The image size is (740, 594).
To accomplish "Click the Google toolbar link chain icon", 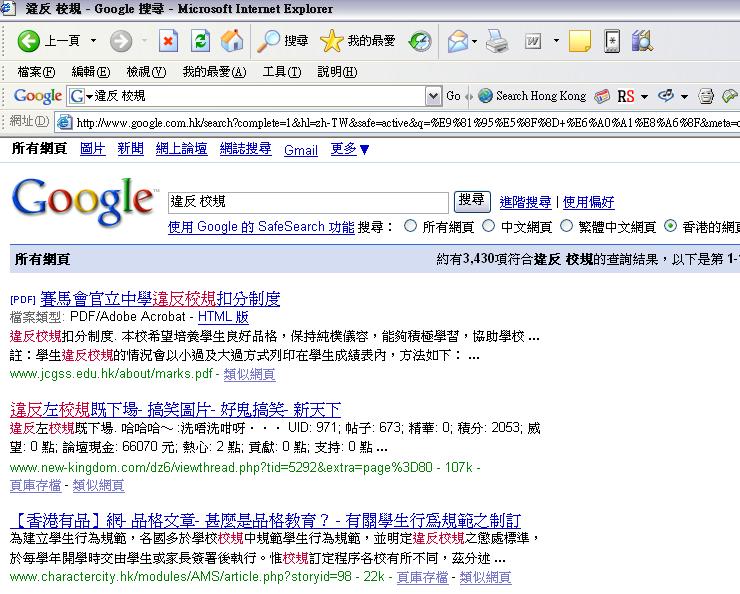I will [x=665, y=96].
